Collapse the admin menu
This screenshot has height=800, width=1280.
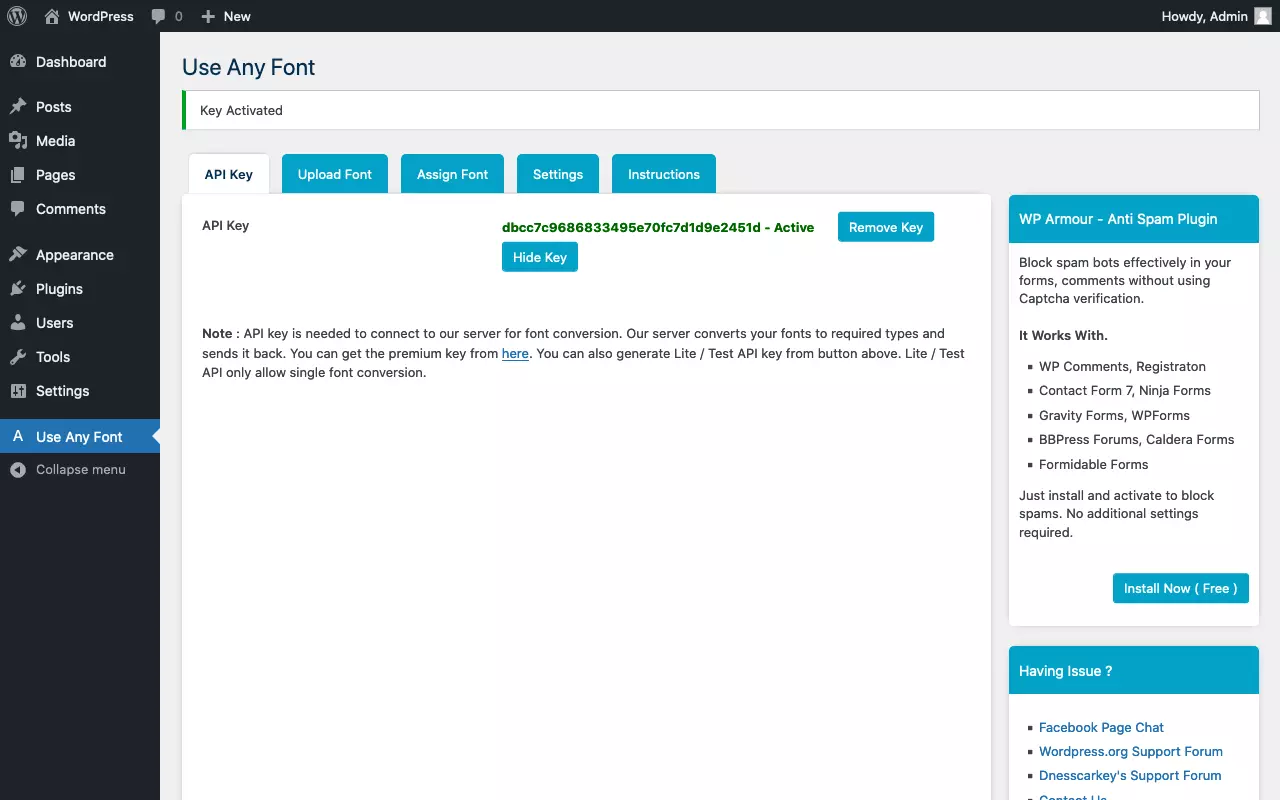[80, 470]
